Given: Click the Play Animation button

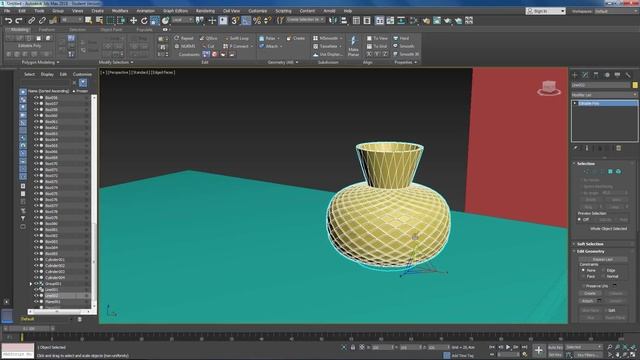Looking at the screenshot, I should [x=508, y=347].
